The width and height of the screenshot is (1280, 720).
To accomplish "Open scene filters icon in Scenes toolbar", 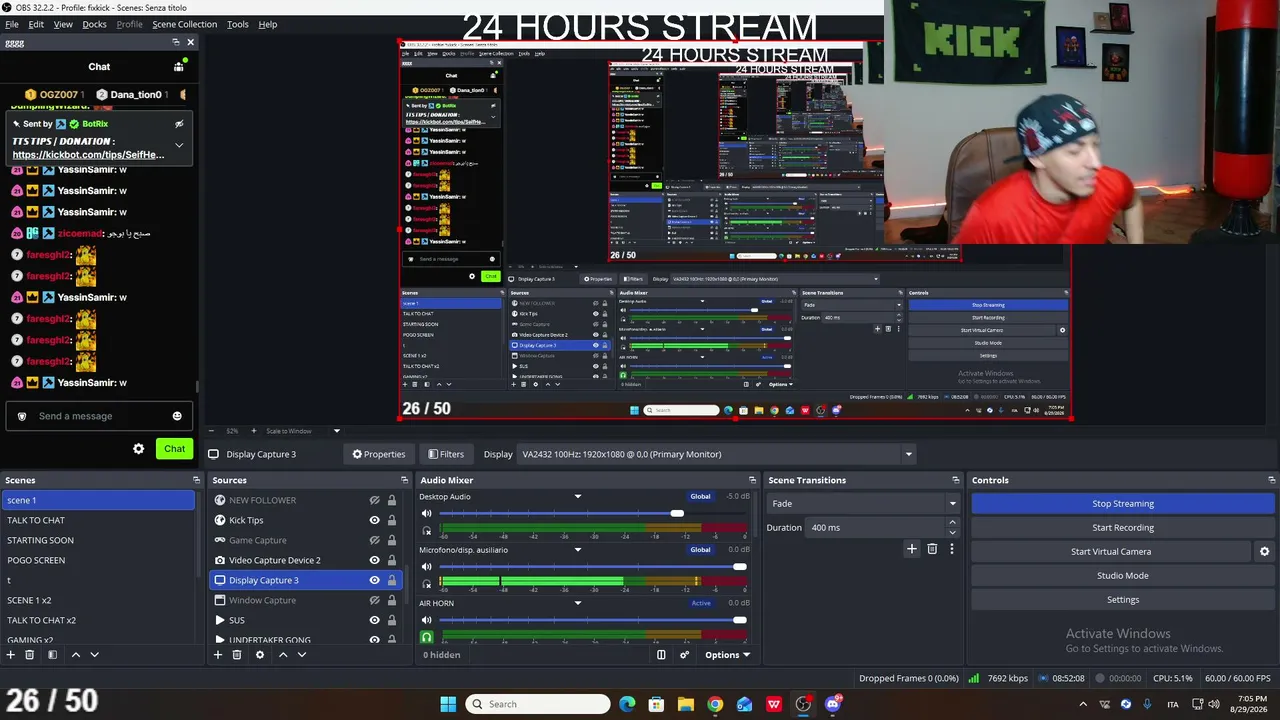I will coord(52,655).
